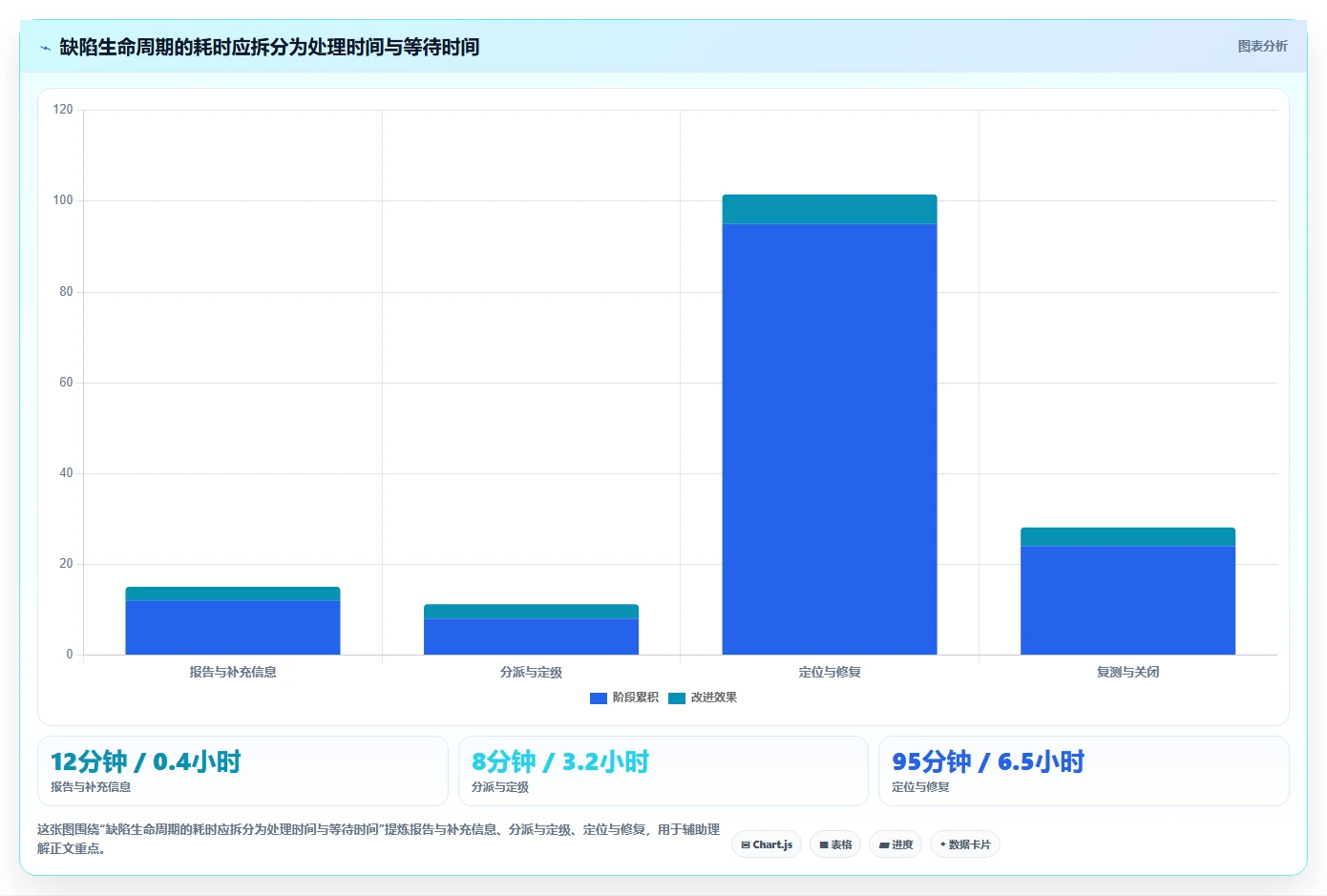
Task: Click the teal top of 复测与关闭 bar
Action: (x=1127, y=536)
